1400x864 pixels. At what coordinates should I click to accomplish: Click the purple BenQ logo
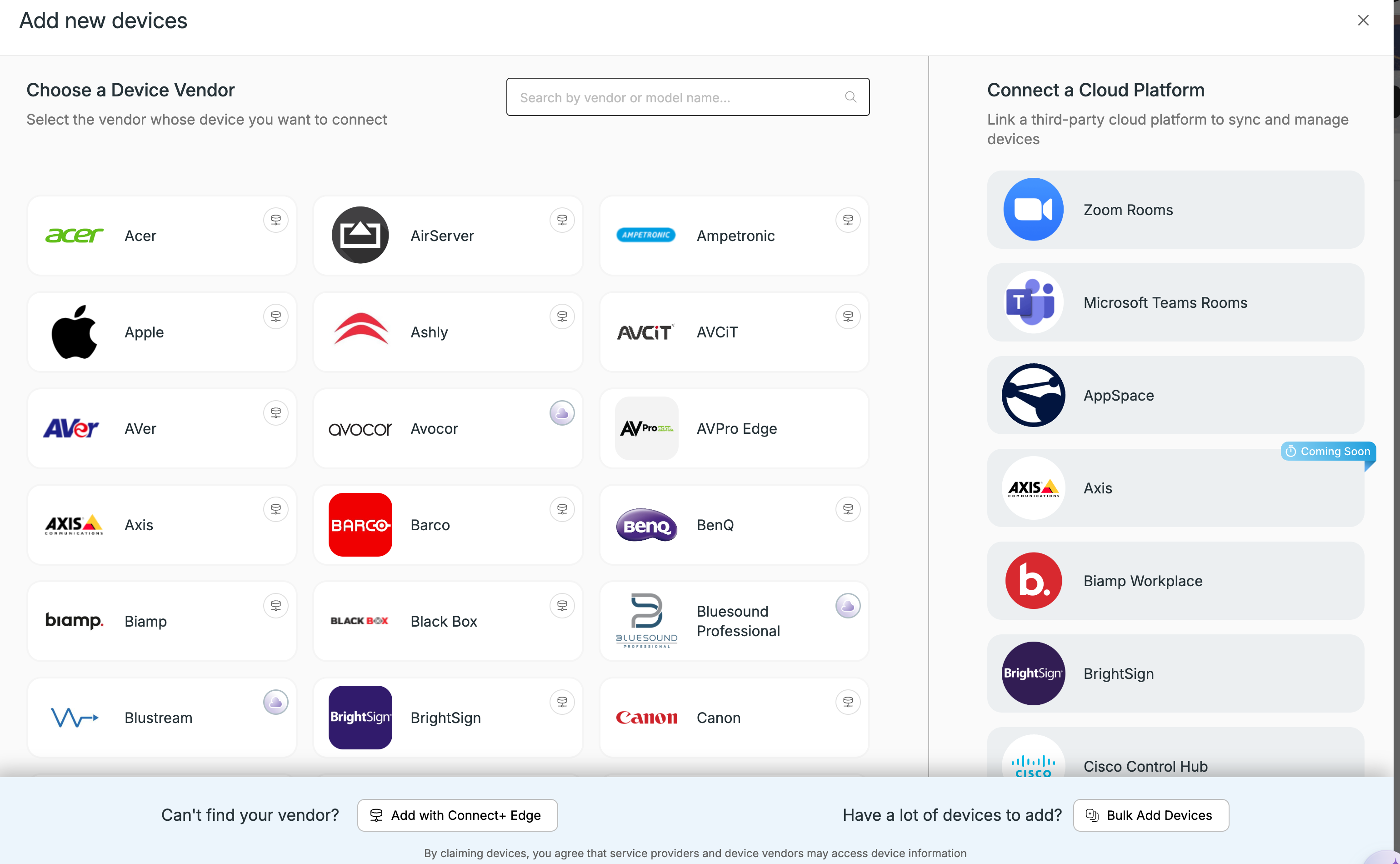647,525
